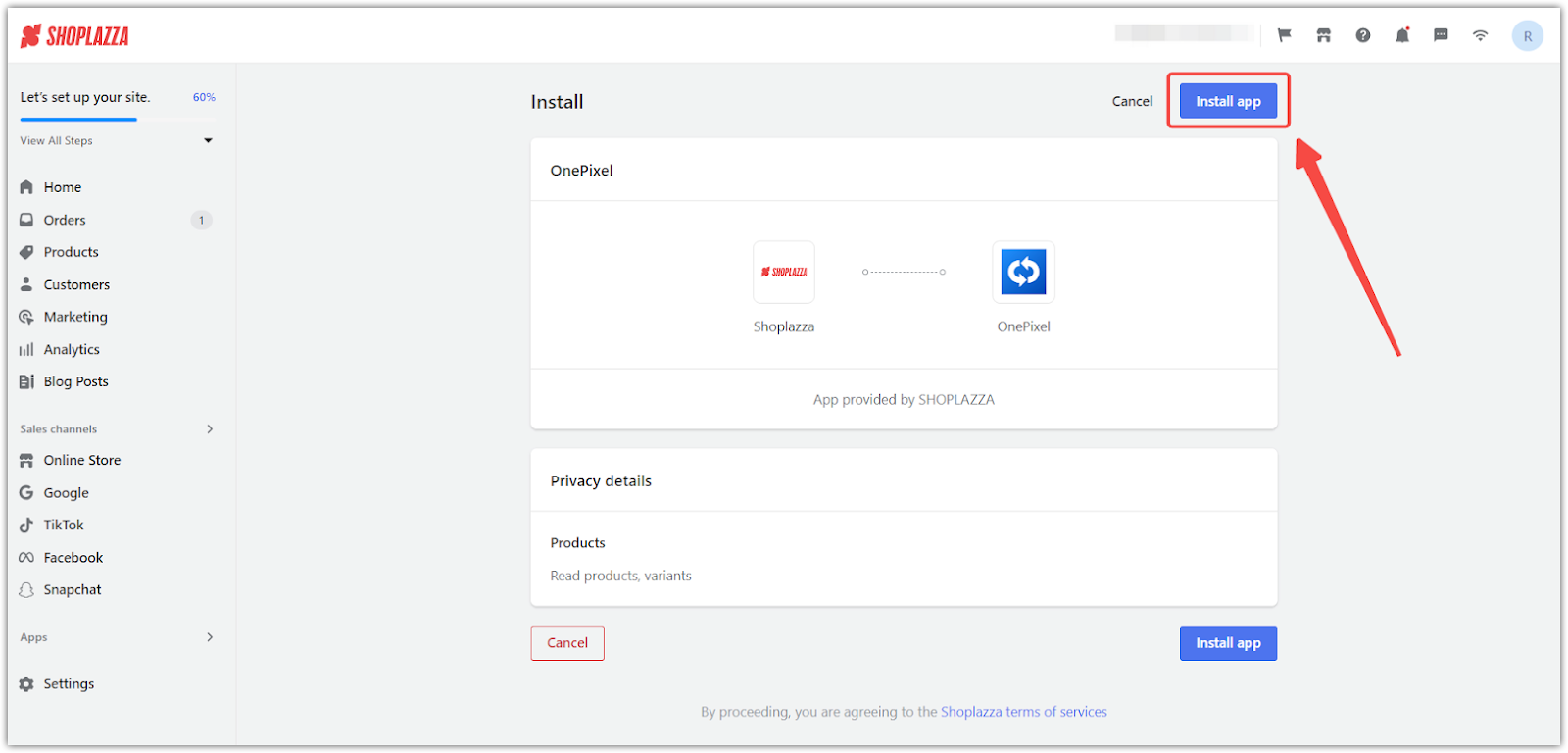Viewport: 1568px width, 753px height.
Task: Click the Google G icon
Action: click(x=26, y=492)
